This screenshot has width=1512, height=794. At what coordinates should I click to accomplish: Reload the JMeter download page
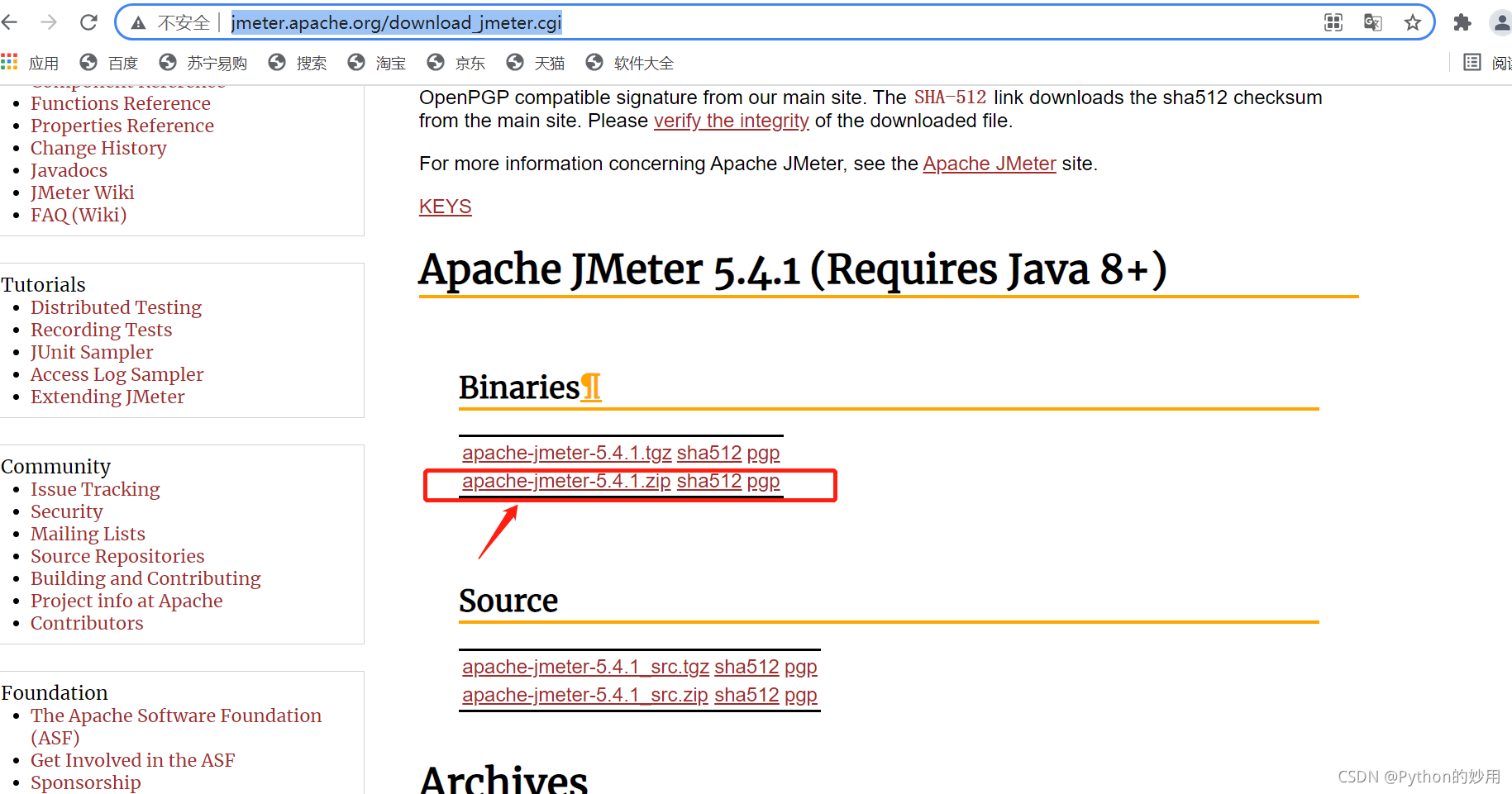88,22
